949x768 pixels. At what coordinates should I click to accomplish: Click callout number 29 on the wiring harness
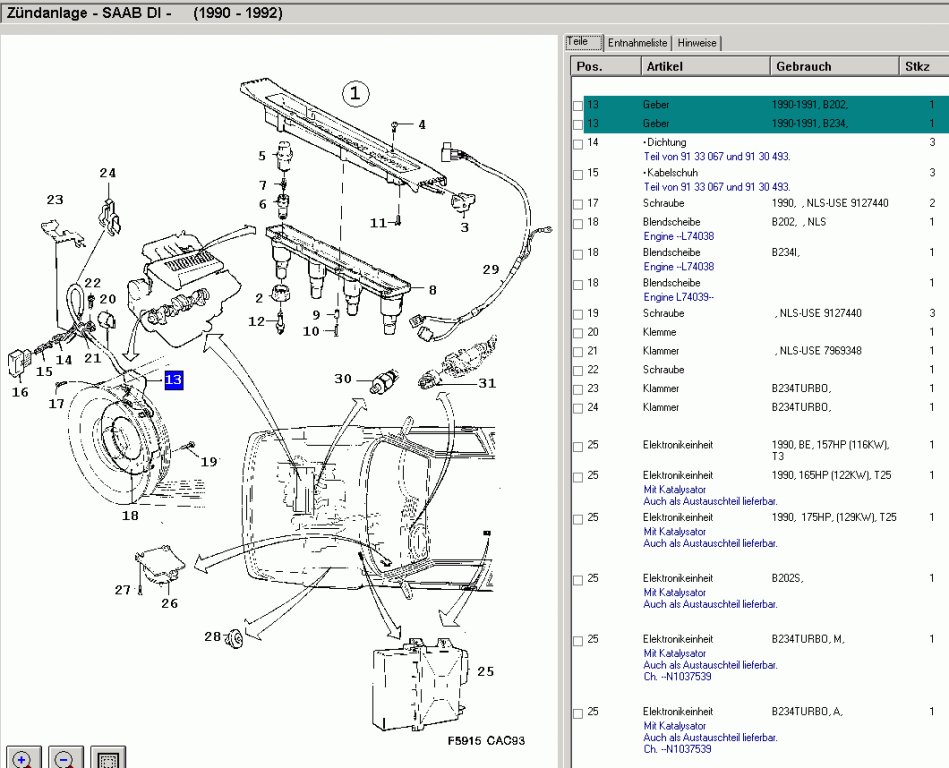pos(491,269)
